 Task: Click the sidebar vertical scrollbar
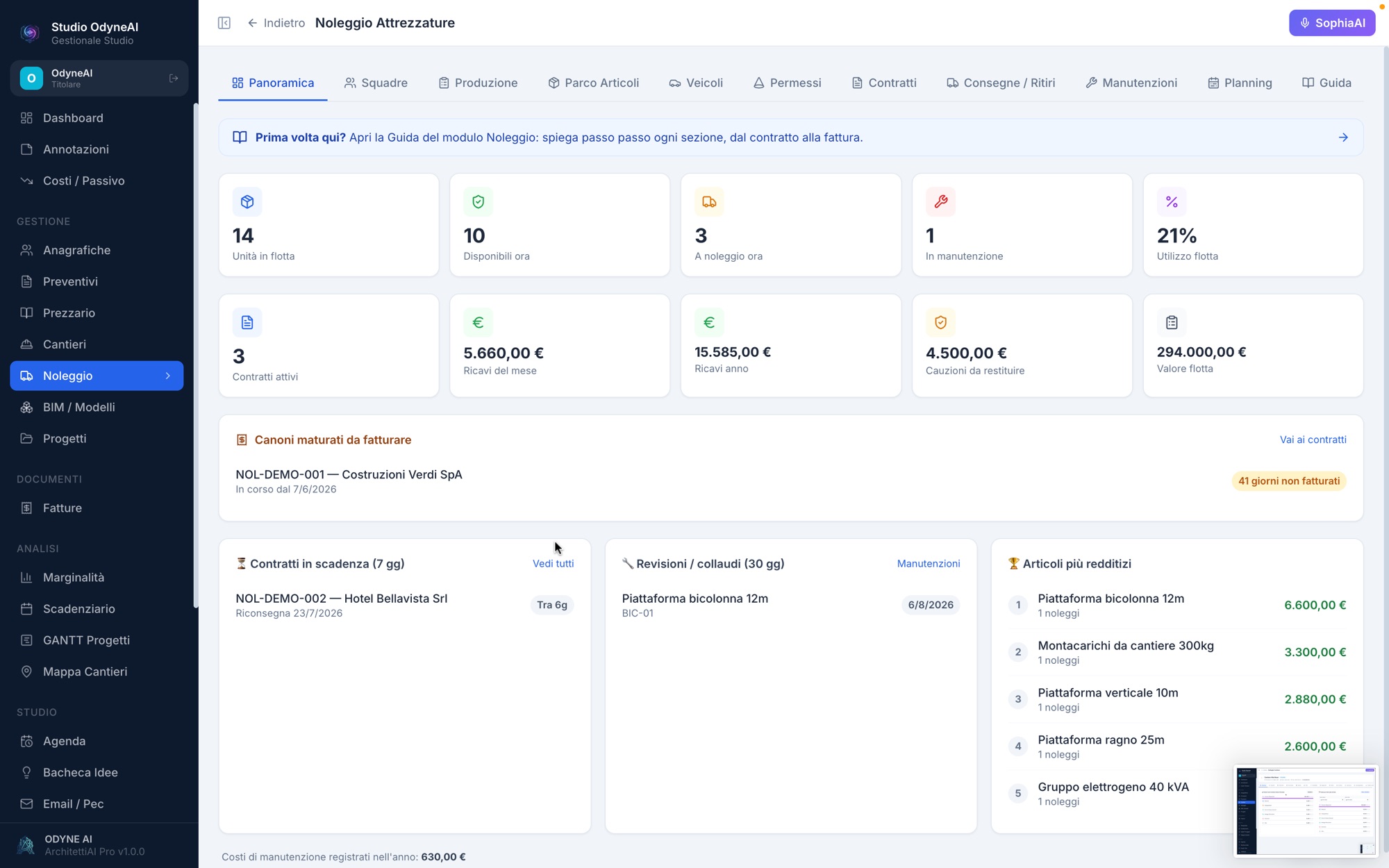[196, 356]
